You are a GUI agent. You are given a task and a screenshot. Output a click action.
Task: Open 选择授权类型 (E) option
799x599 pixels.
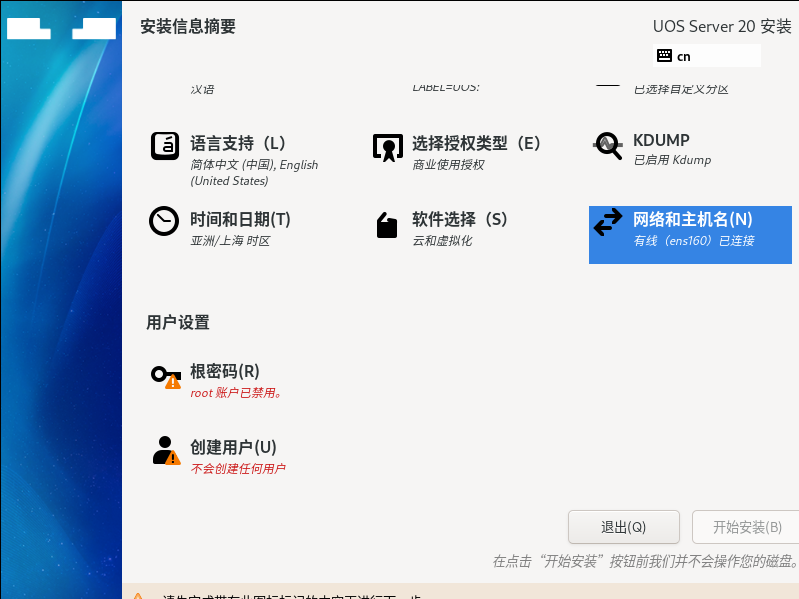[x=476, y=143]
